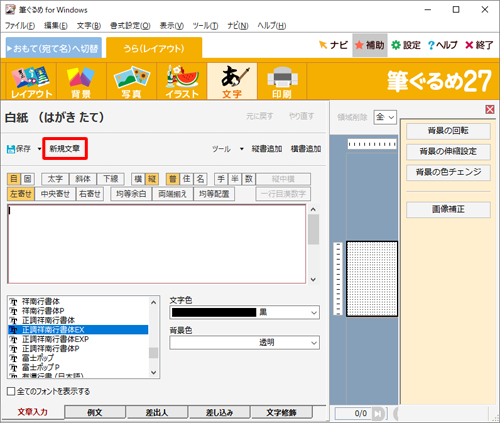Click the 新規文章 button

(65, 149)
